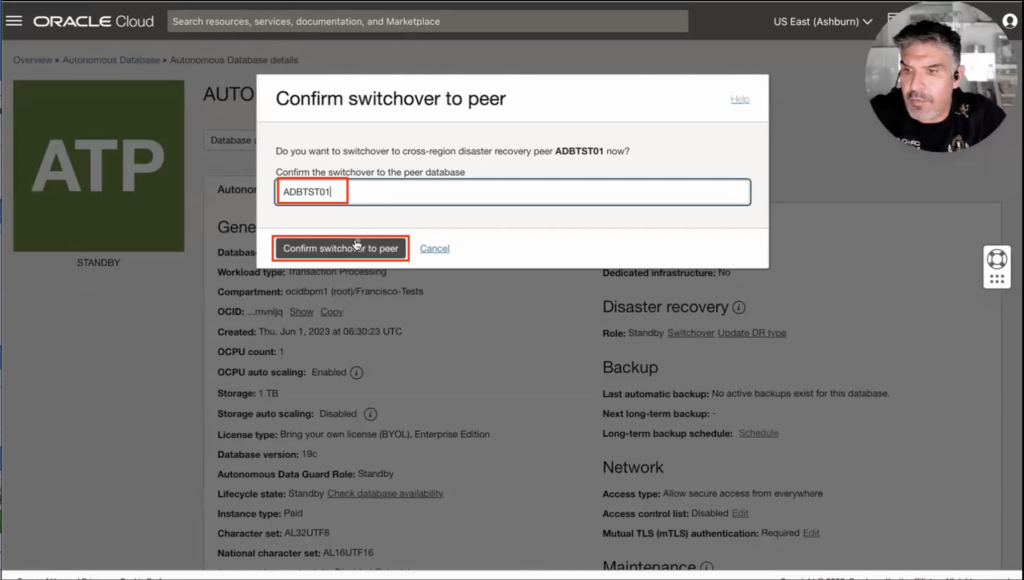Click info icon beside Storage auto scaling
The width and height of the screenshot is (1024, 580).
pos(370,413)
